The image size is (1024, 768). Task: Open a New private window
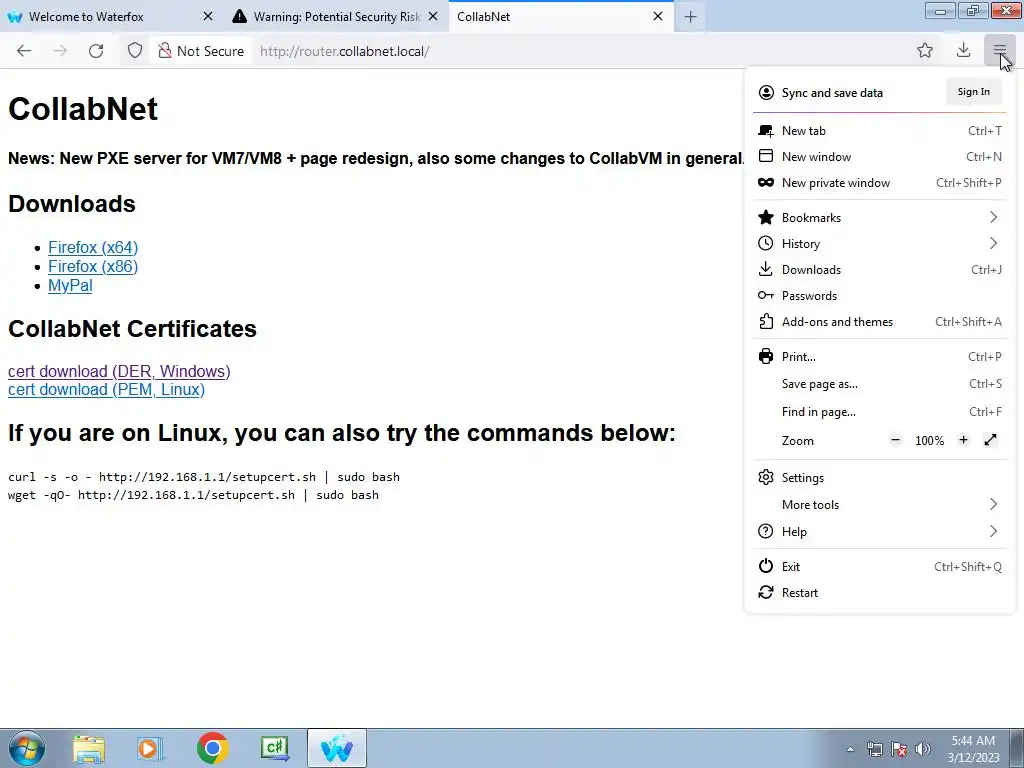click(880, 183)
